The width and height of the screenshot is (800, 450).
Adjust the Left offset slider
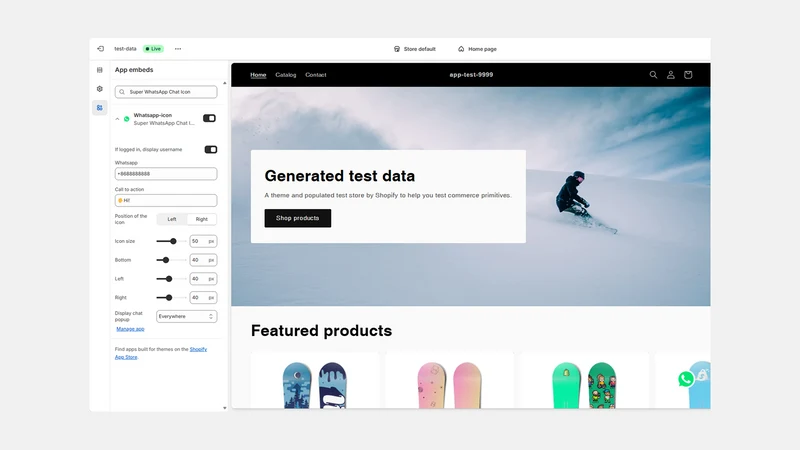[x=169, y=279]
